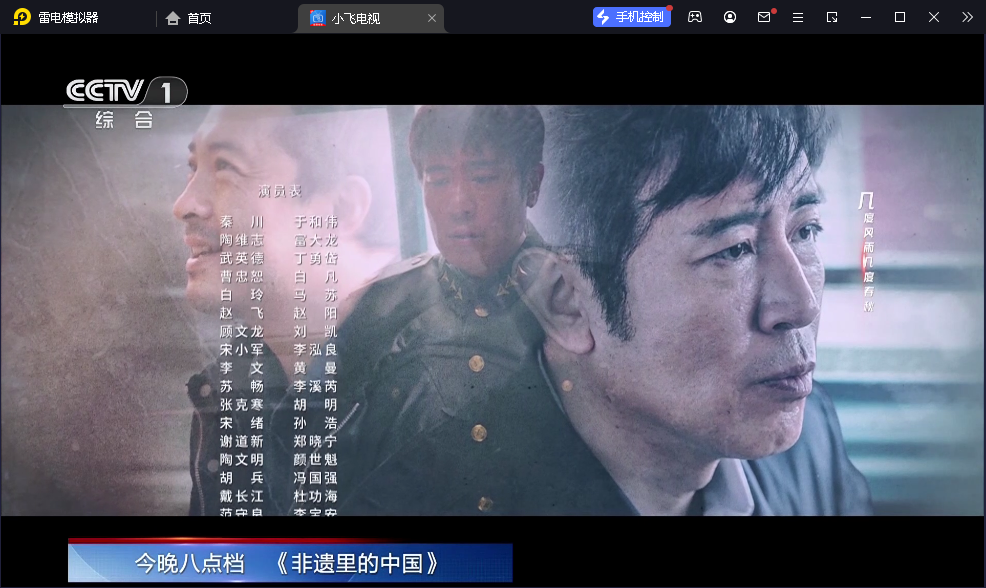Toggle fullscreen with the resize-arrow icon
The image size is (986, 588).
click(x=831, y=17)
